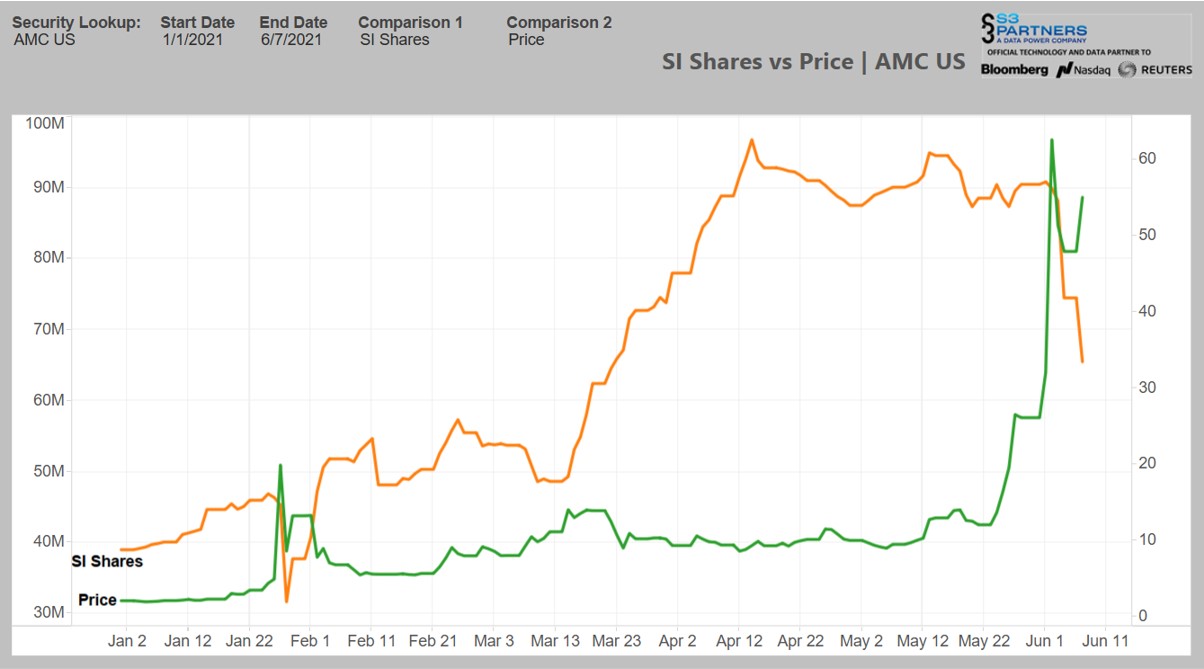Screen dimensions: 1204x669
Task: Click the Reuters logo
Action: click(x=1156, y=69)
